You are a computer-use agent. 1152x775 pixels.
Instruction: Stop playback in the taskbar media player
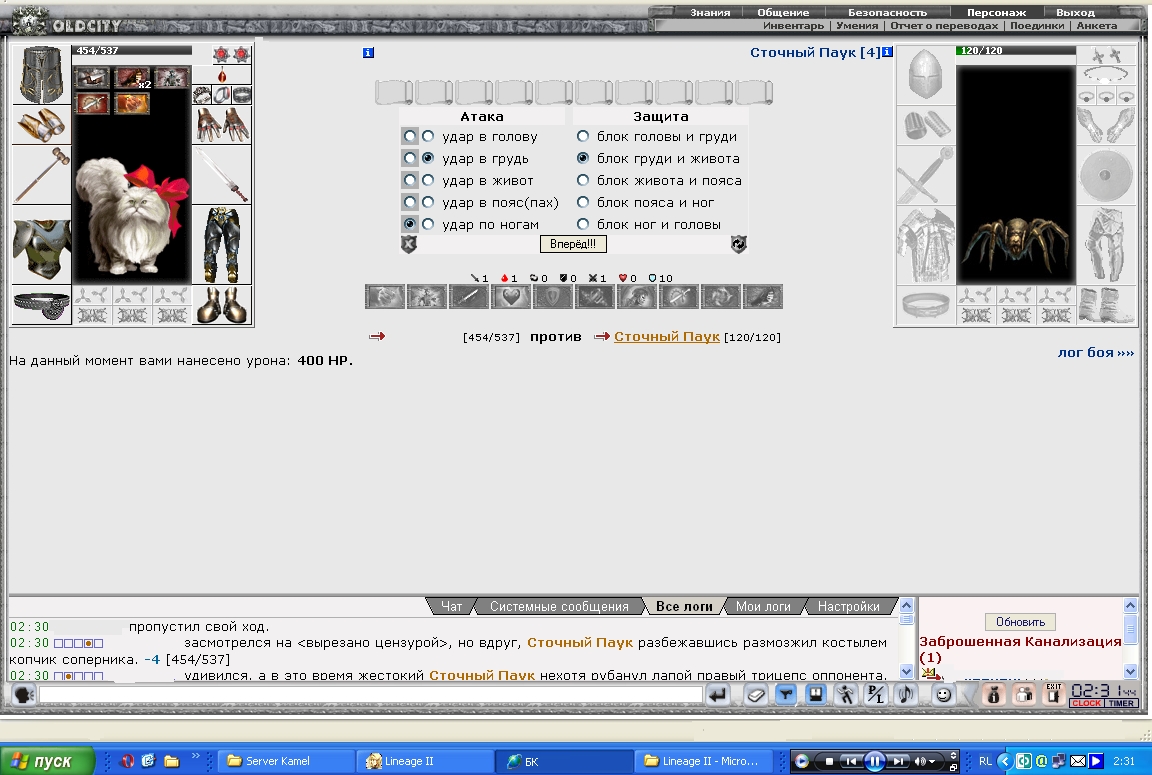(829, 762)
